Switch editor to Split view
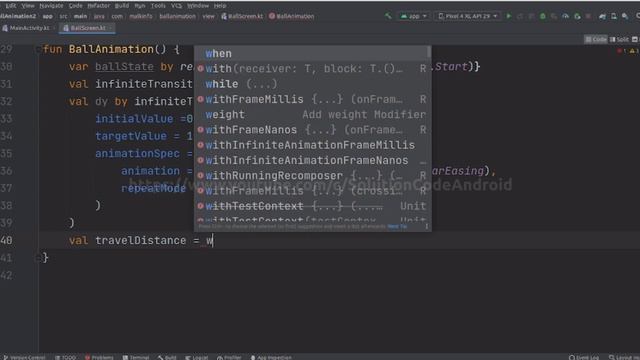The image size is (640, 360). (619, 39)
